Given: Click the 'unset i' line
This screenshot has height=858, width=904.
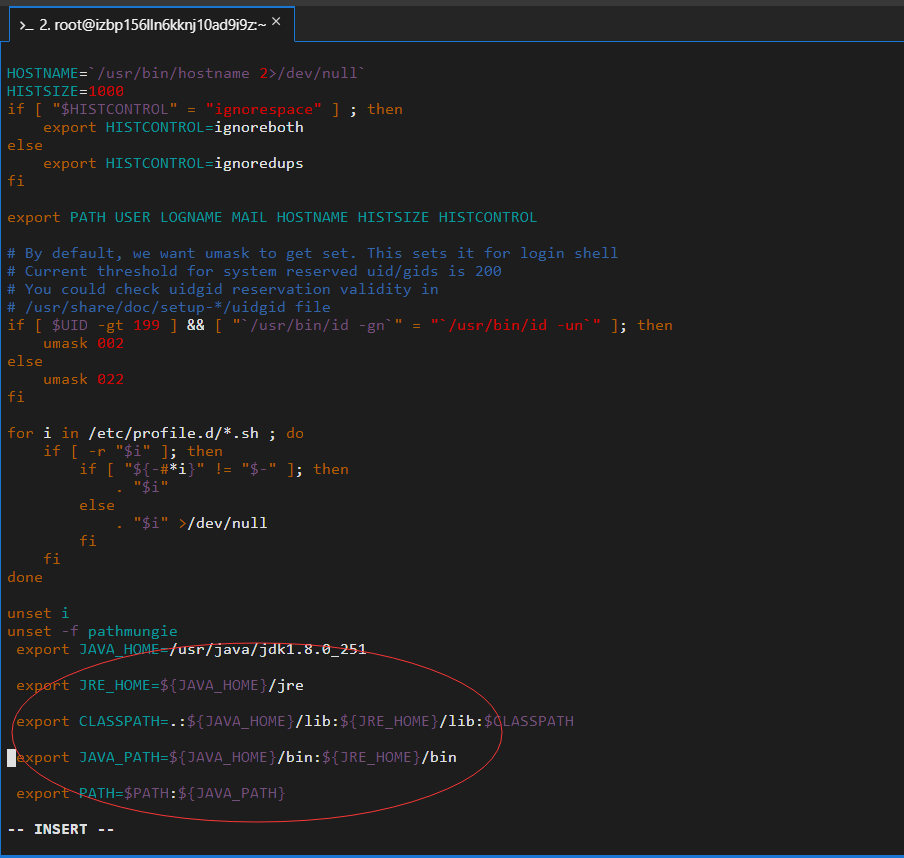Looking at the screenshot, I should tap(38, 613).
